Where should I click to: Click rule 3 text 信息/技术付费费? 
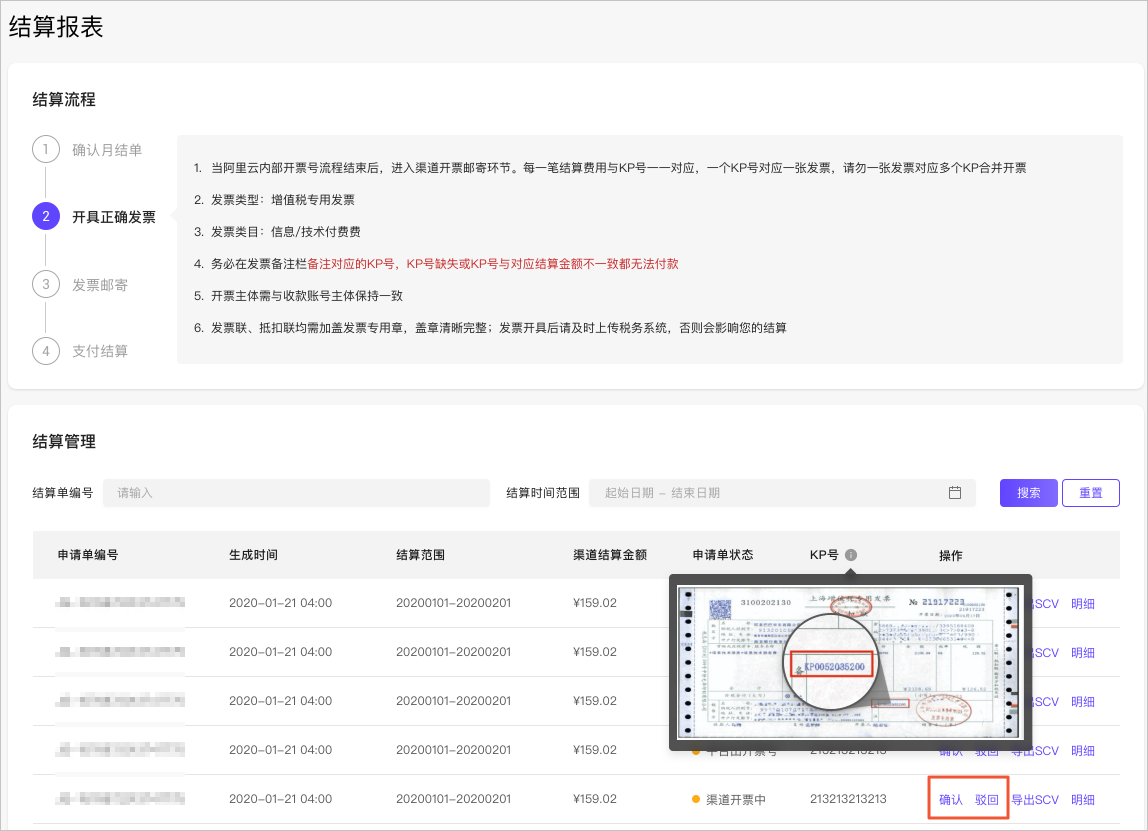point(316,232)
